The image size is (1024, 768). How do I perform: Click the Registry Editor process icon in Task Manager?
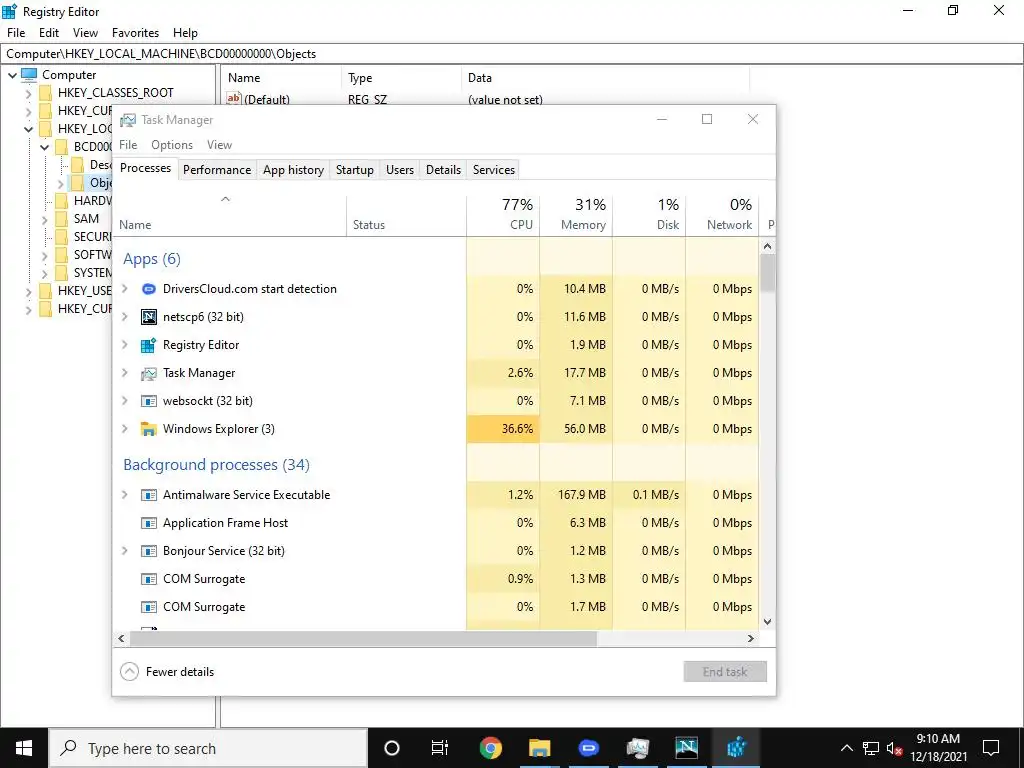pos(149,345)
